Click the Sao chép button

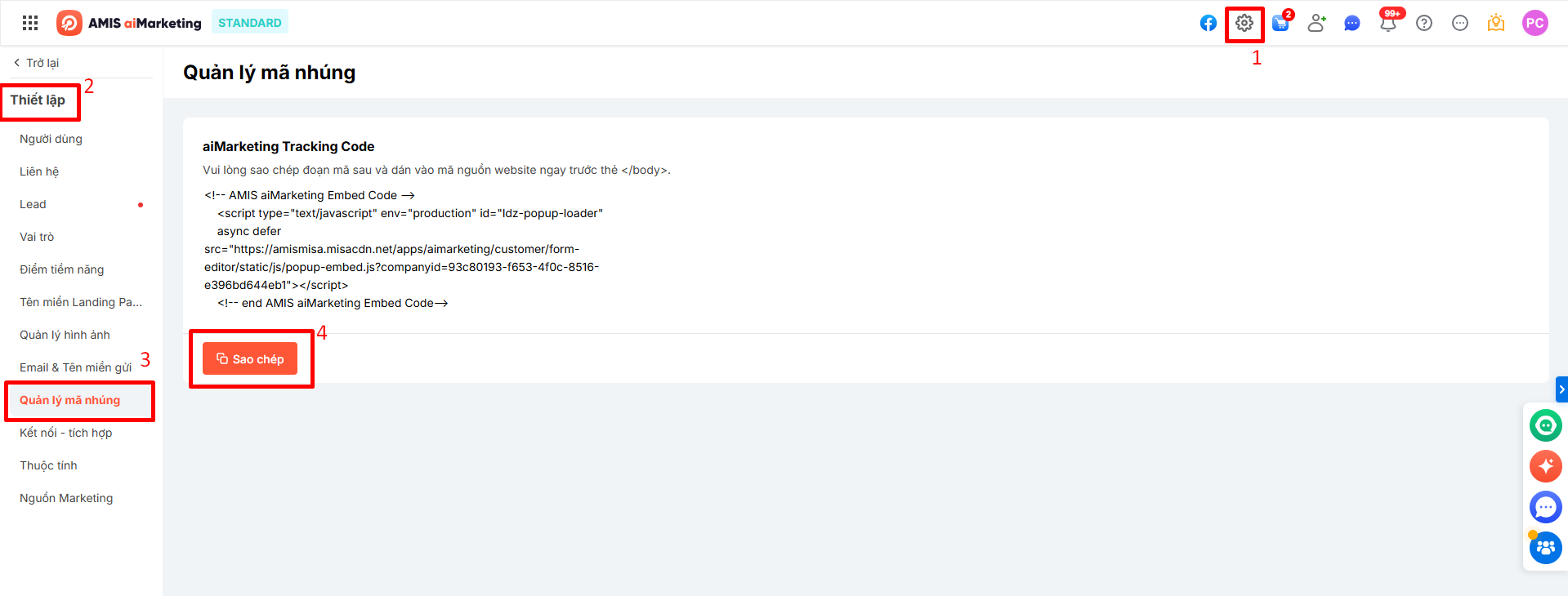pos(250,359)
